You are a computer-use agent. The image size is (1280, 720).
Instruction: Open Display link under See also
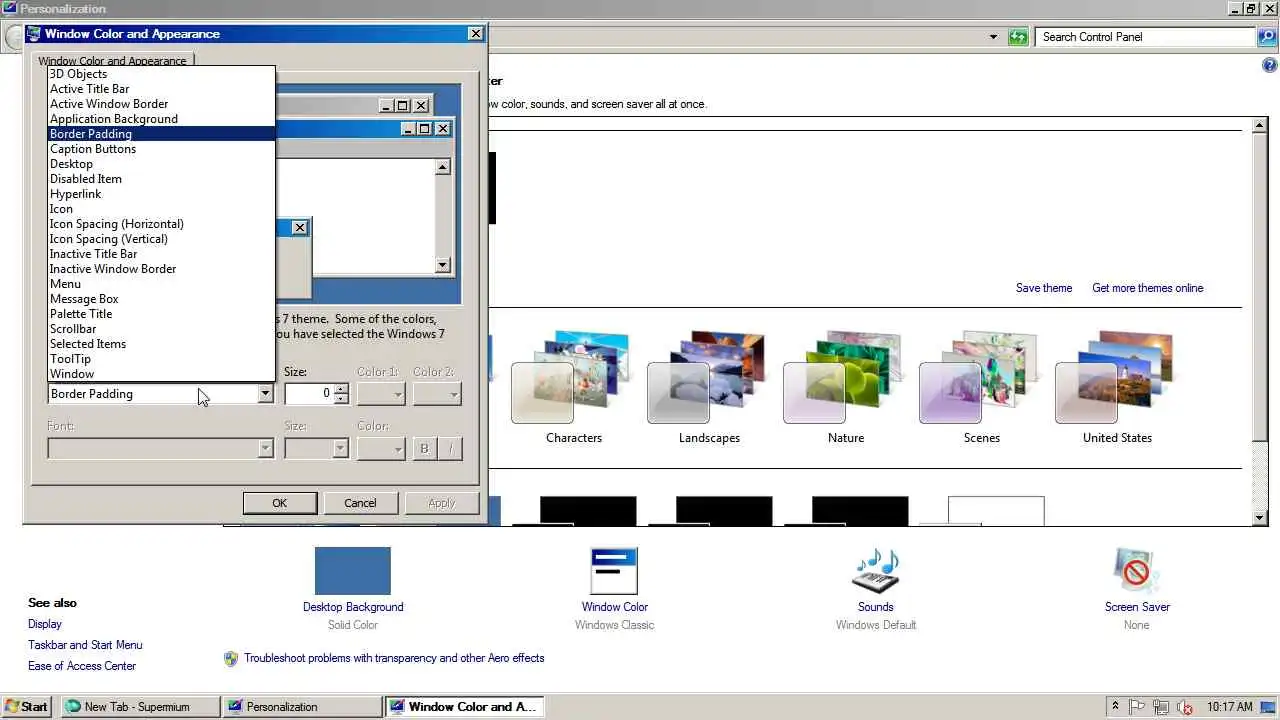click(x=45, y=624)
